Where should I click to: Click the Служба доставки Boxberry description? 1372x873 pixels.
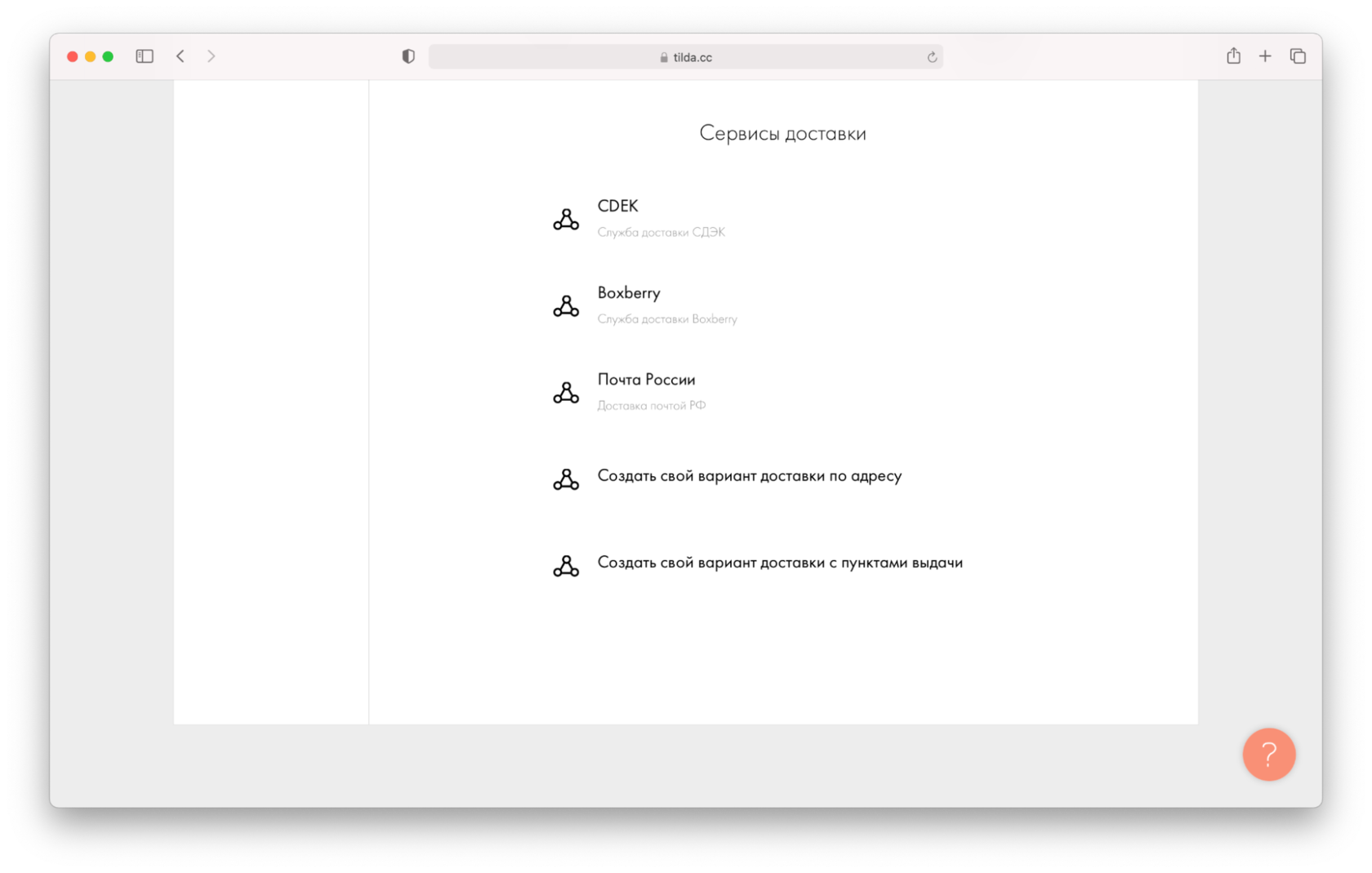click(667, 318)
